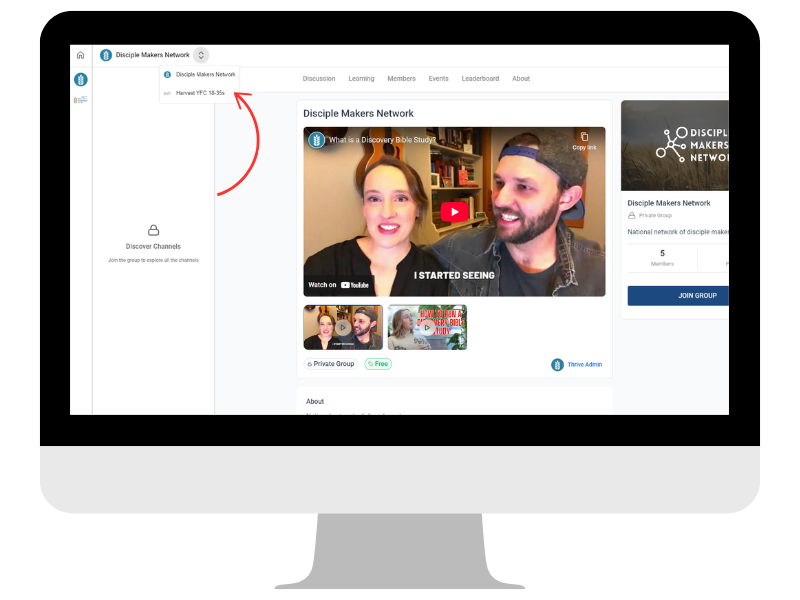Click the Disciple Makers Network banner image
Image resolution: width=800 pixels, height=600 pixels.
(x=674, y=146)
